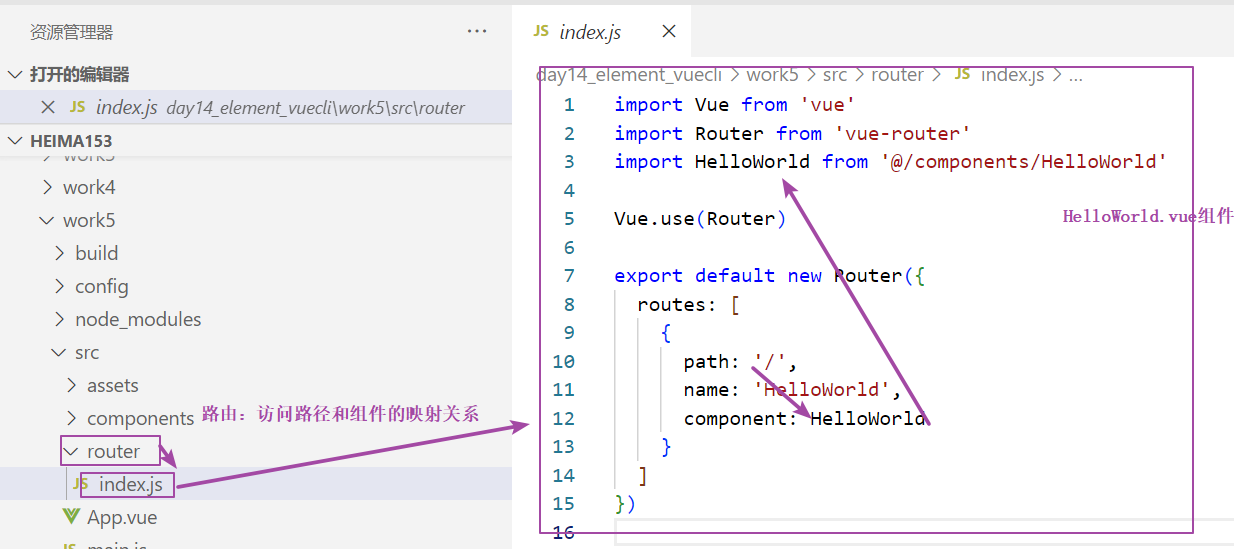Click the JS icon beside index.js in the tree
The width and height of the screenshot is (1234, 549).
(81, 484)
